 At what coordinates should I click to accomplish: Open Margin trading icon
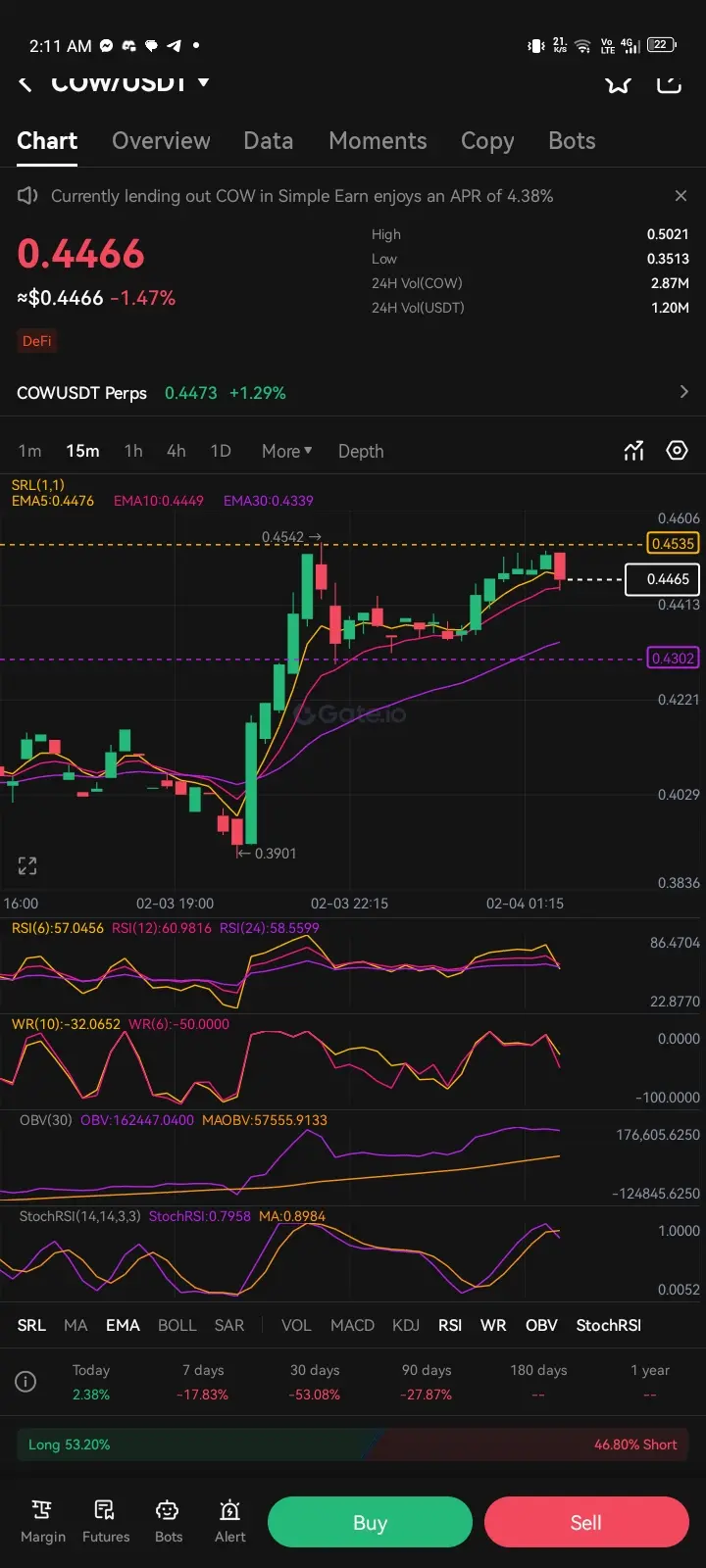coord(43,1522)
